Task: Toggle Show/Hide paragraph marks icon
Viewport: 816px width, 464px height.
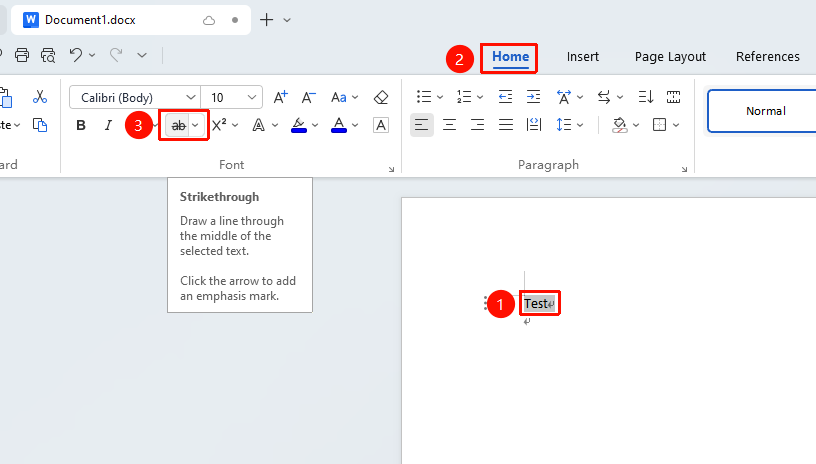Action: pos(673,97)
